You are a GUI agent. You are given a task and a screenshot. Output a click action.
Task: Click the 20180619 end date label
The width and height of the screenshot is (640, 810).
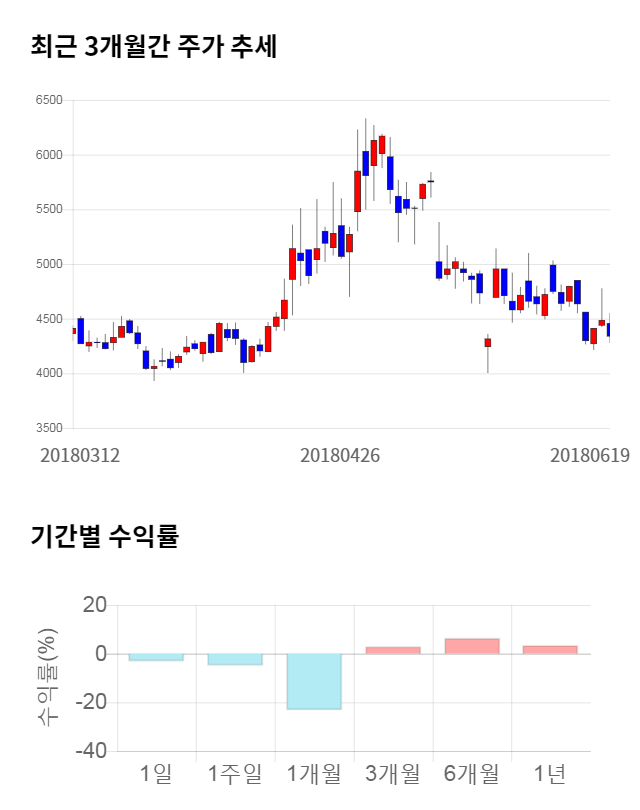(589, 455)
